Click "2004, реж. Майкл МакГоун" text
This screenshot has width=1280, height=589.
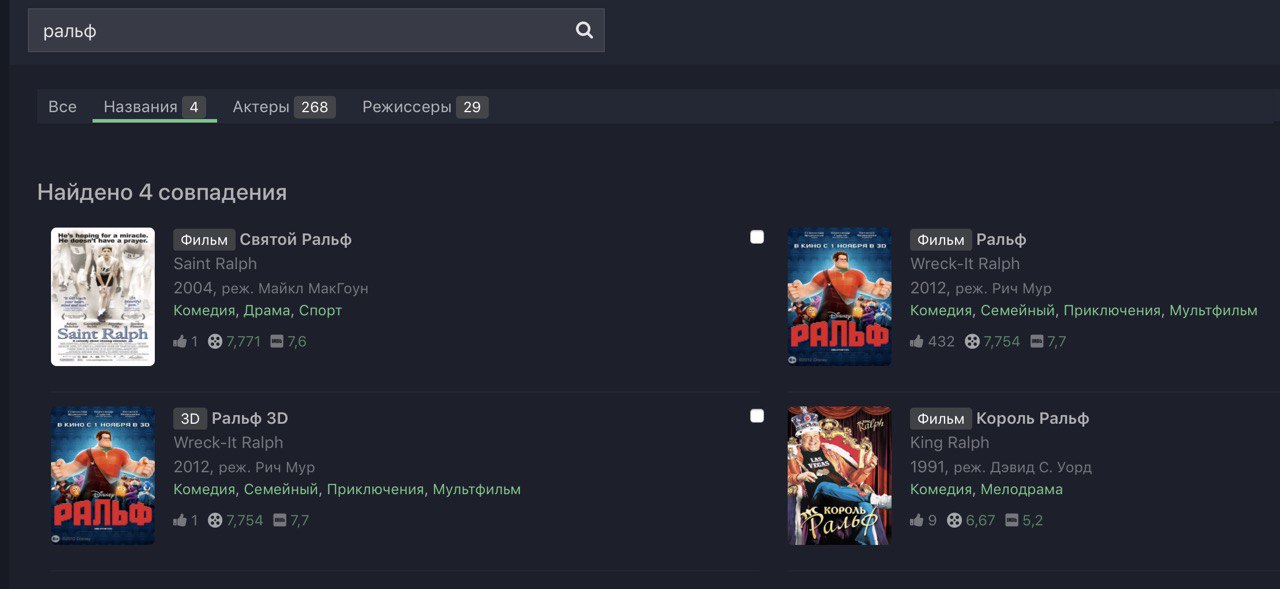(x=271, y=287)
